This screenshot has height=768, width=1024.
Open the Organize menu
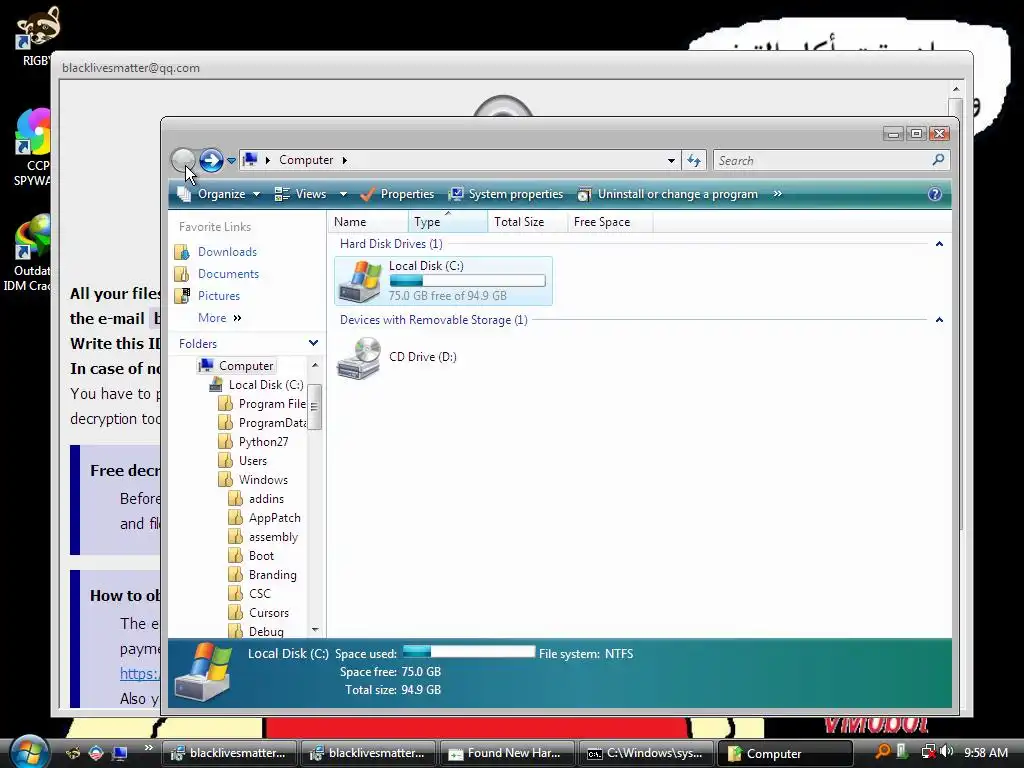(x=219, y=194)
